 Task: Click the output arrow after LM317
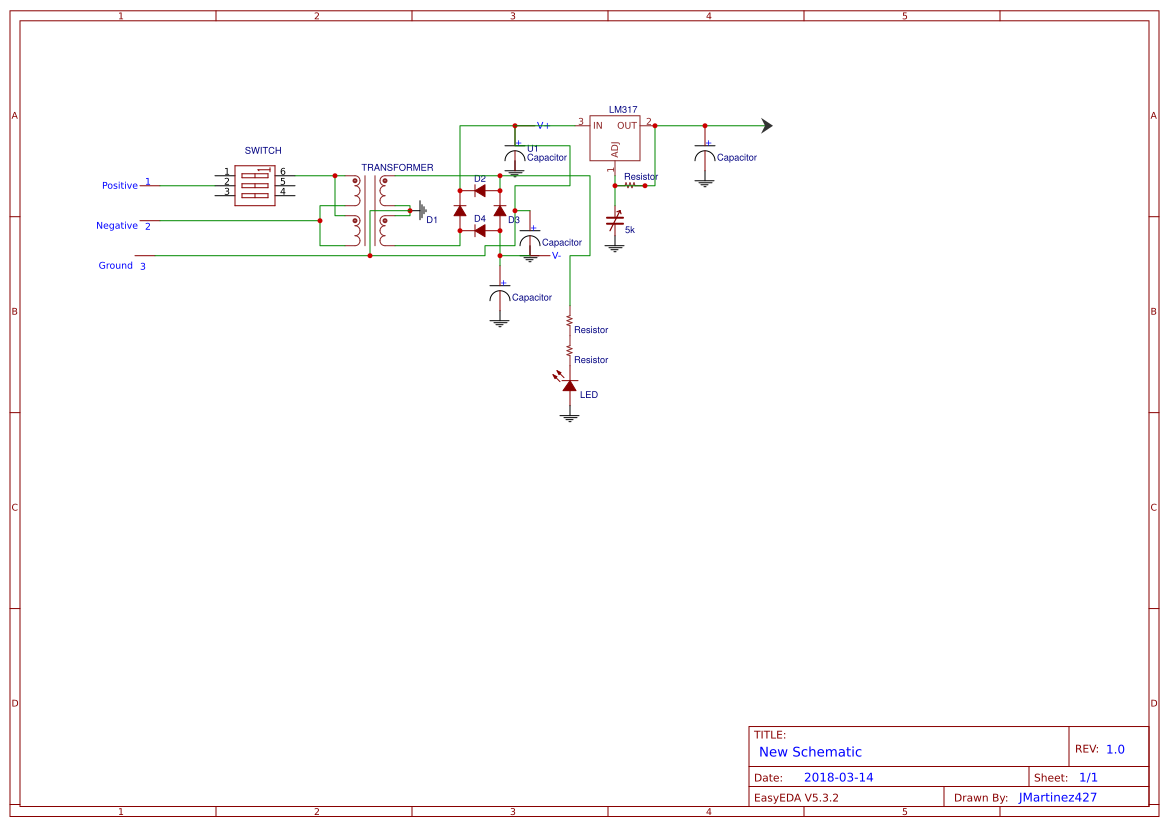766,126
